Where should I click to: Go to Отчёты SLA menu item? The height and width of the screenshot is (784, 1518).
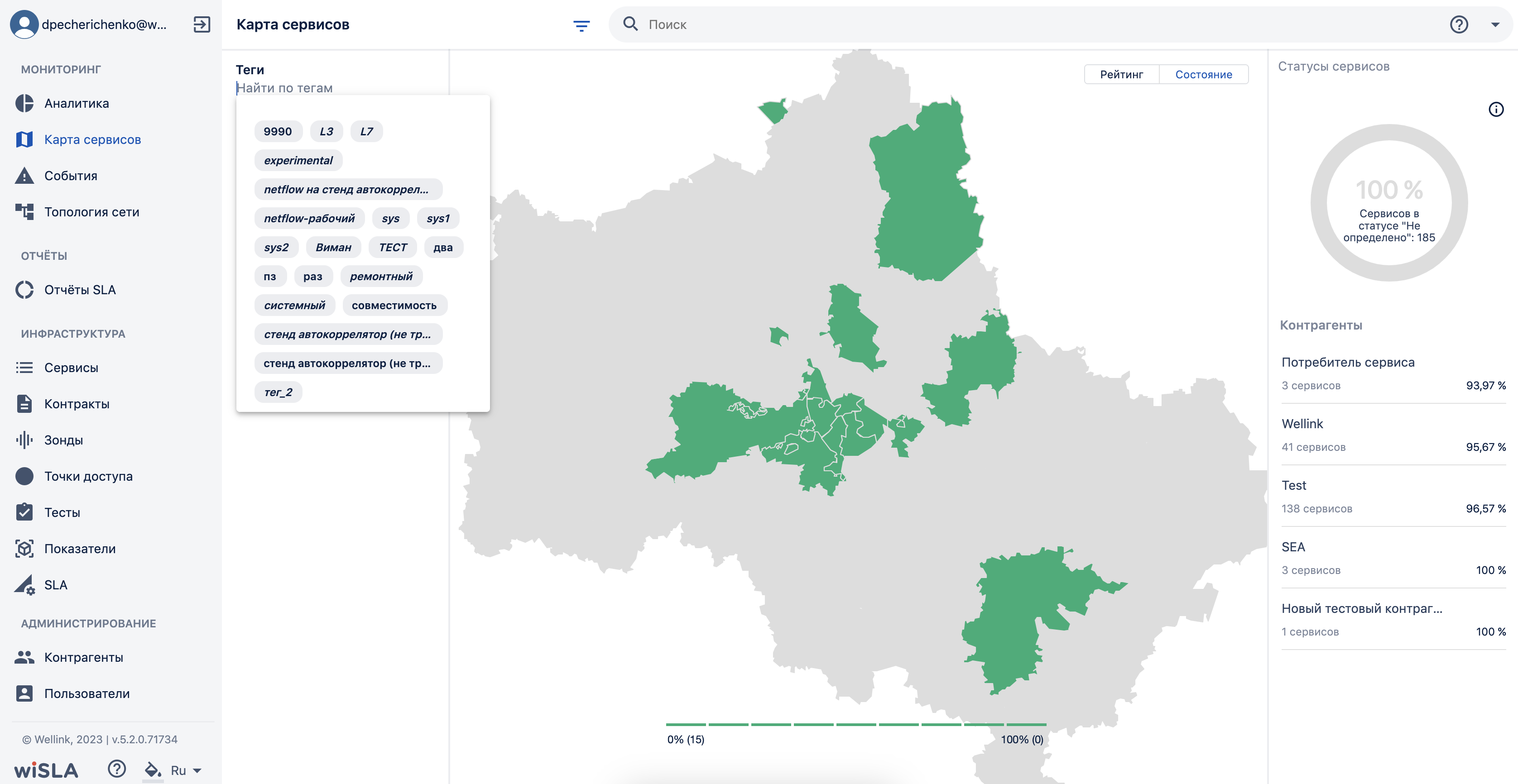point(80,290)
